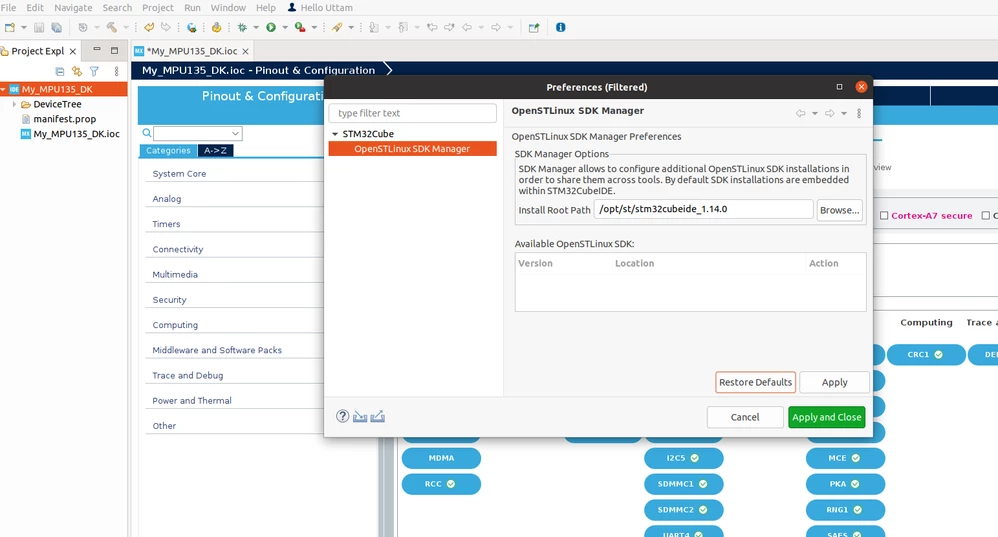Open the Window menu

pyautogui.click(x=228, y=8)
